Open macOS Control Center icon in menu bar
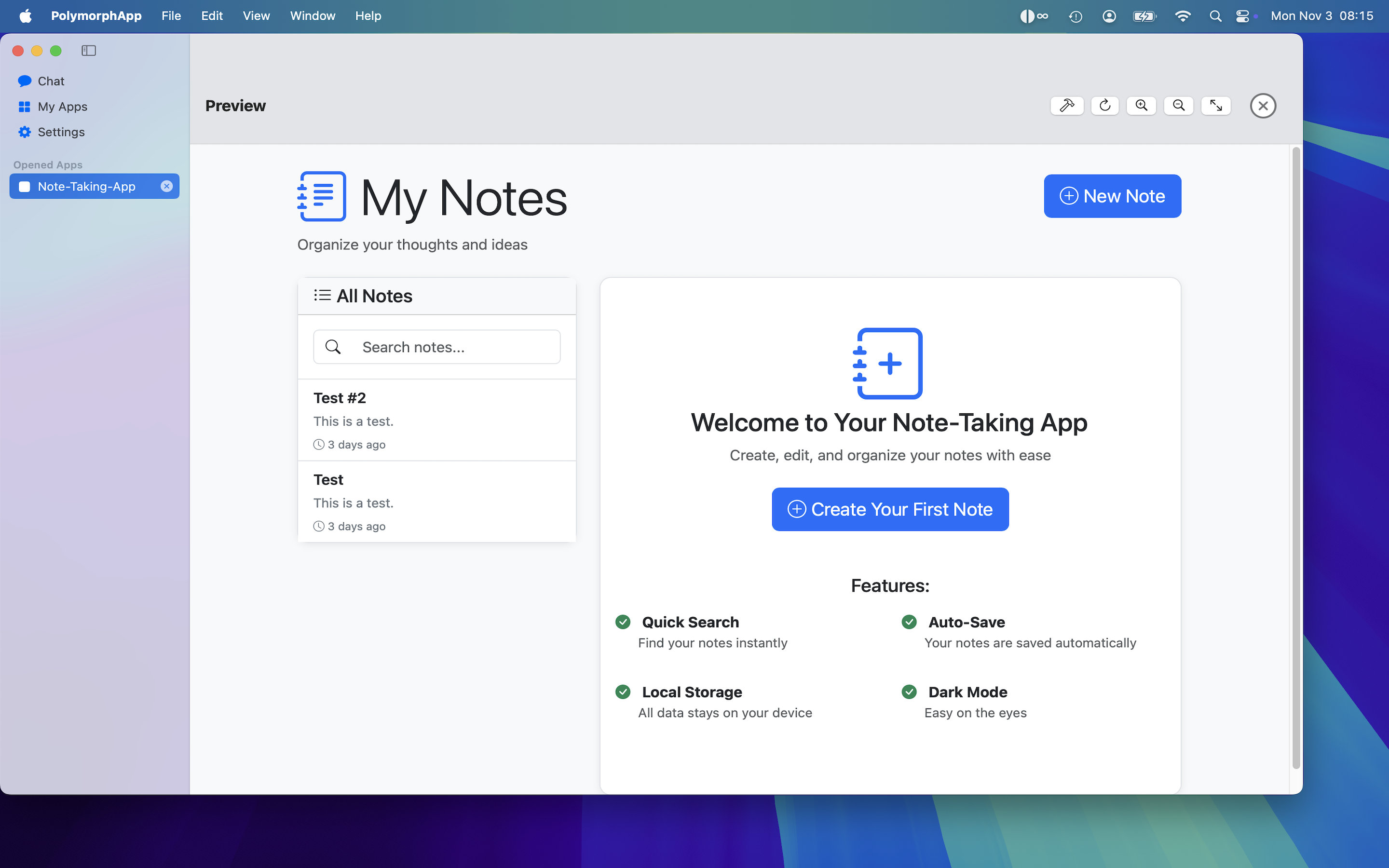This screenshot has width=1389, height=868. (x=1242, y=16)
